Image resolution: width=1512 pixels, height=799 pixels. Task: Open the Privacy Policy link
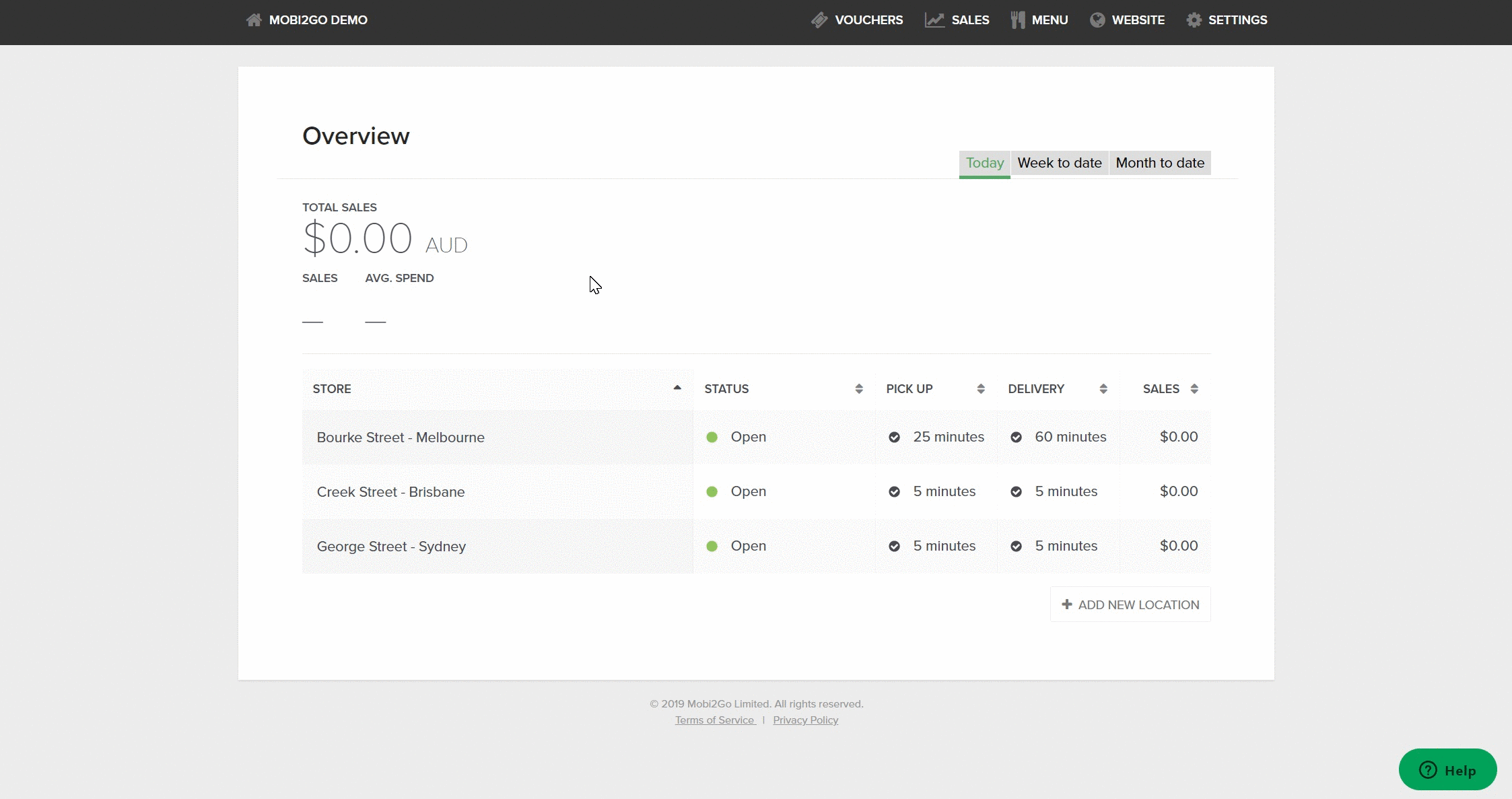tap(805, 720)
